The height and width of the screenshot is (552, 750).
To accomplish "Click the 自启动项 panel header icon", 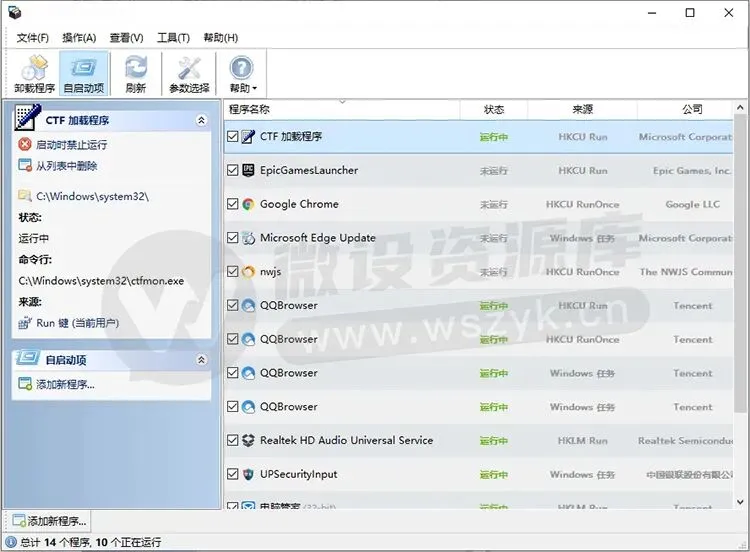I will [x=27, y=358].
